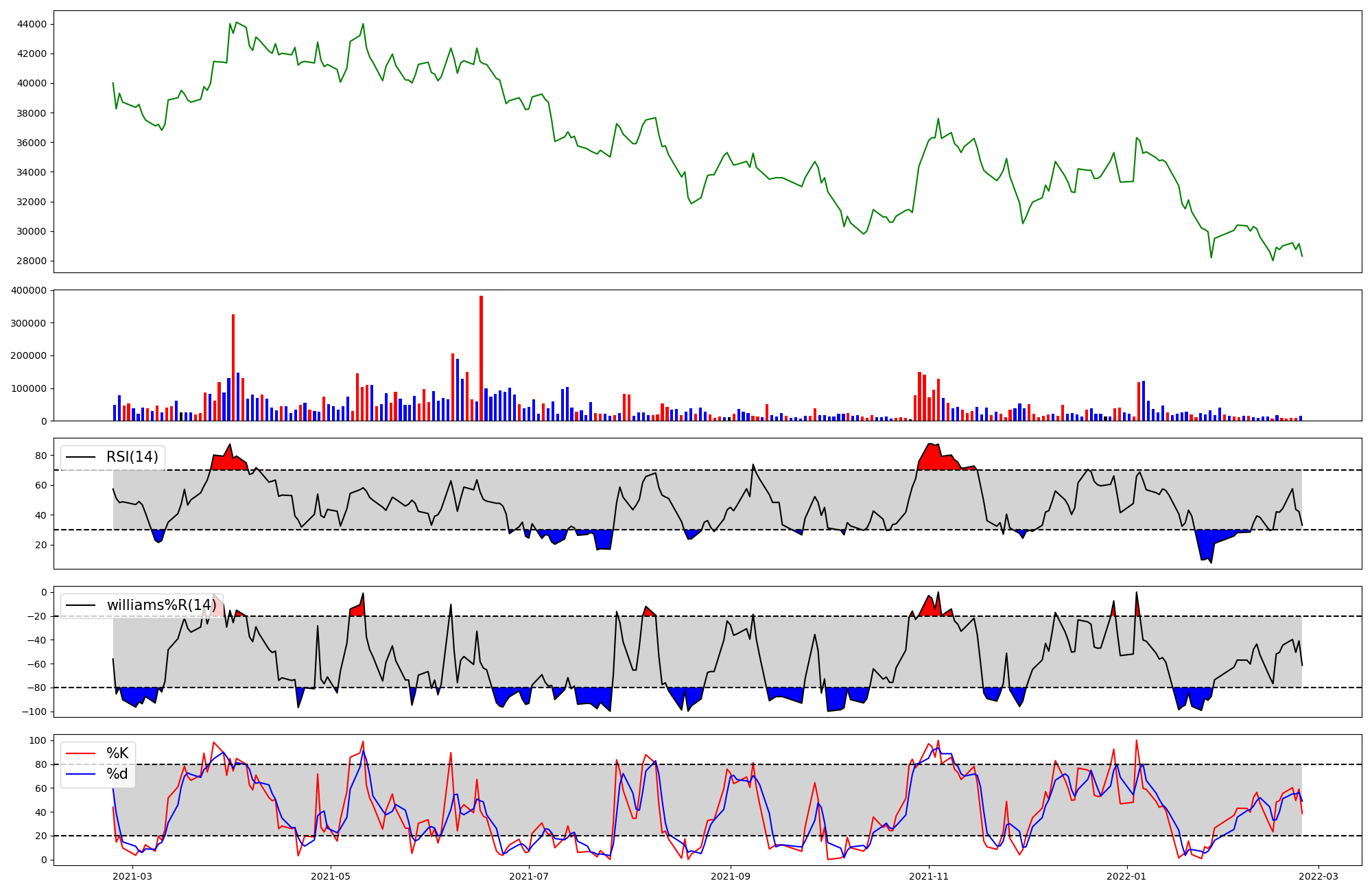Click the blue %d line sample in legend
This screenshot has width=1372, height=892.
point(80,774)
